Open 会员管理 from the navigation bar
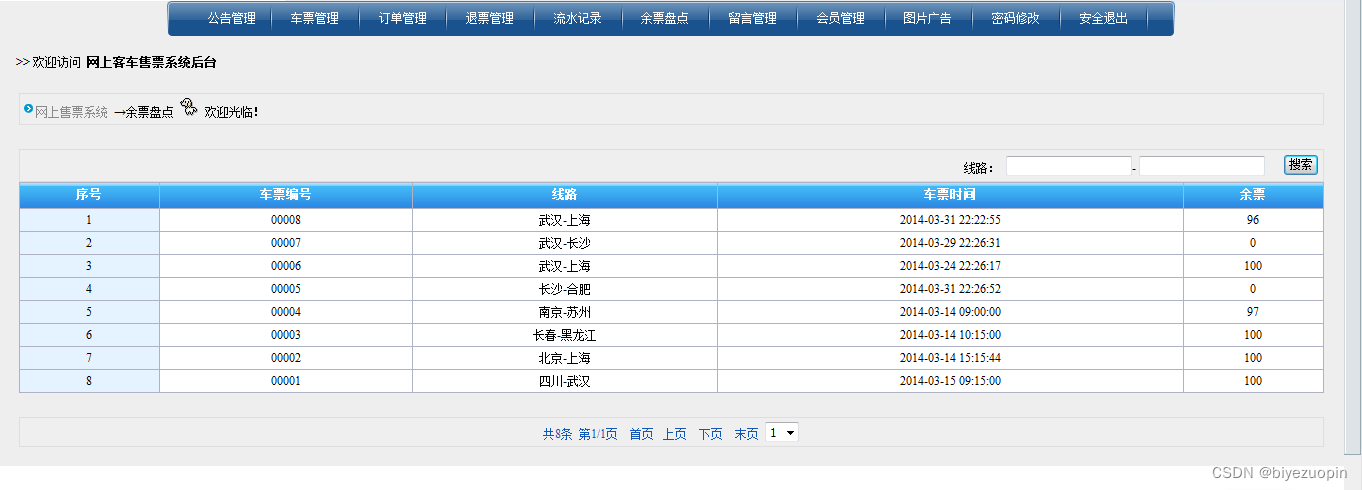Screen dimensions: 1362x490 point(840,18)
